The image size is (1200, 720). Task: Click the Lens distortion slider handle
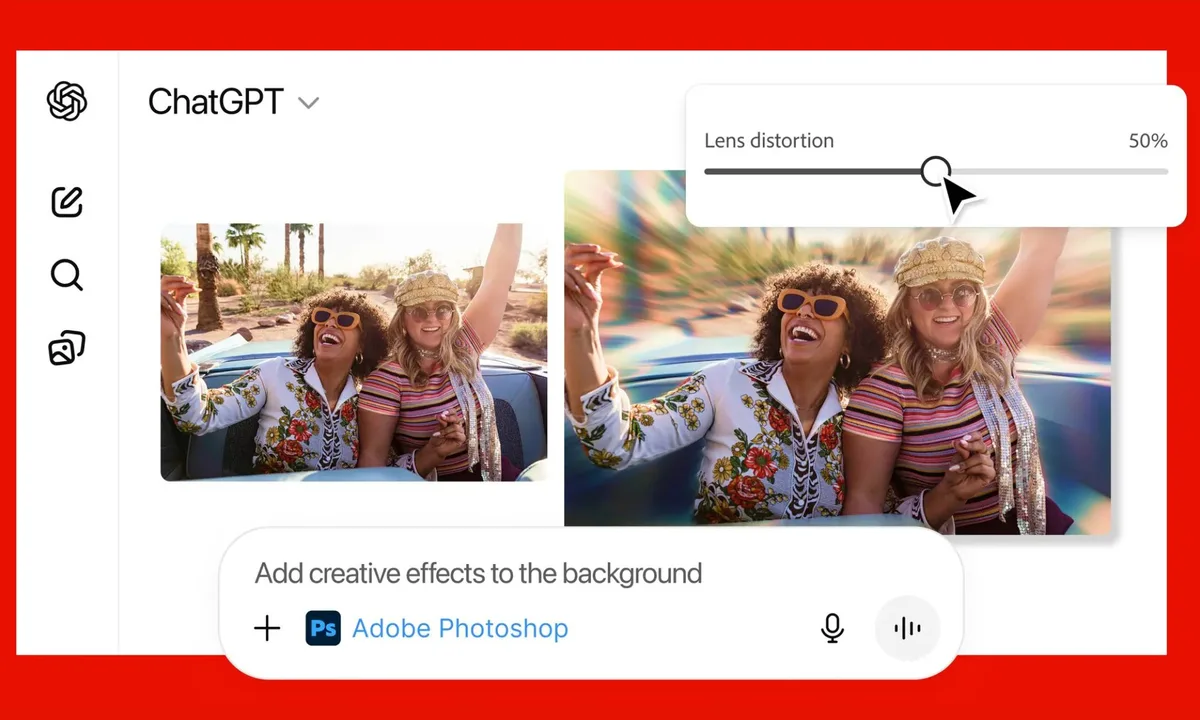[x=936, y=172]
